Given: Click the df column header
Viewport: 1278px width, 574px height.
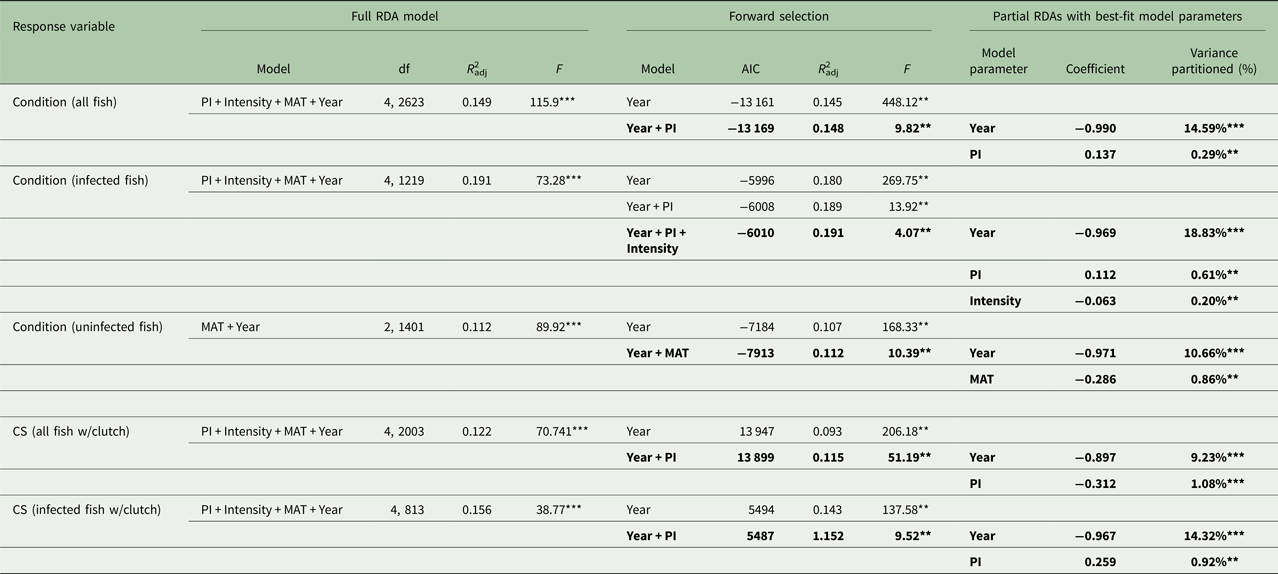Looking at the screenshot, I should coord(404,70).
